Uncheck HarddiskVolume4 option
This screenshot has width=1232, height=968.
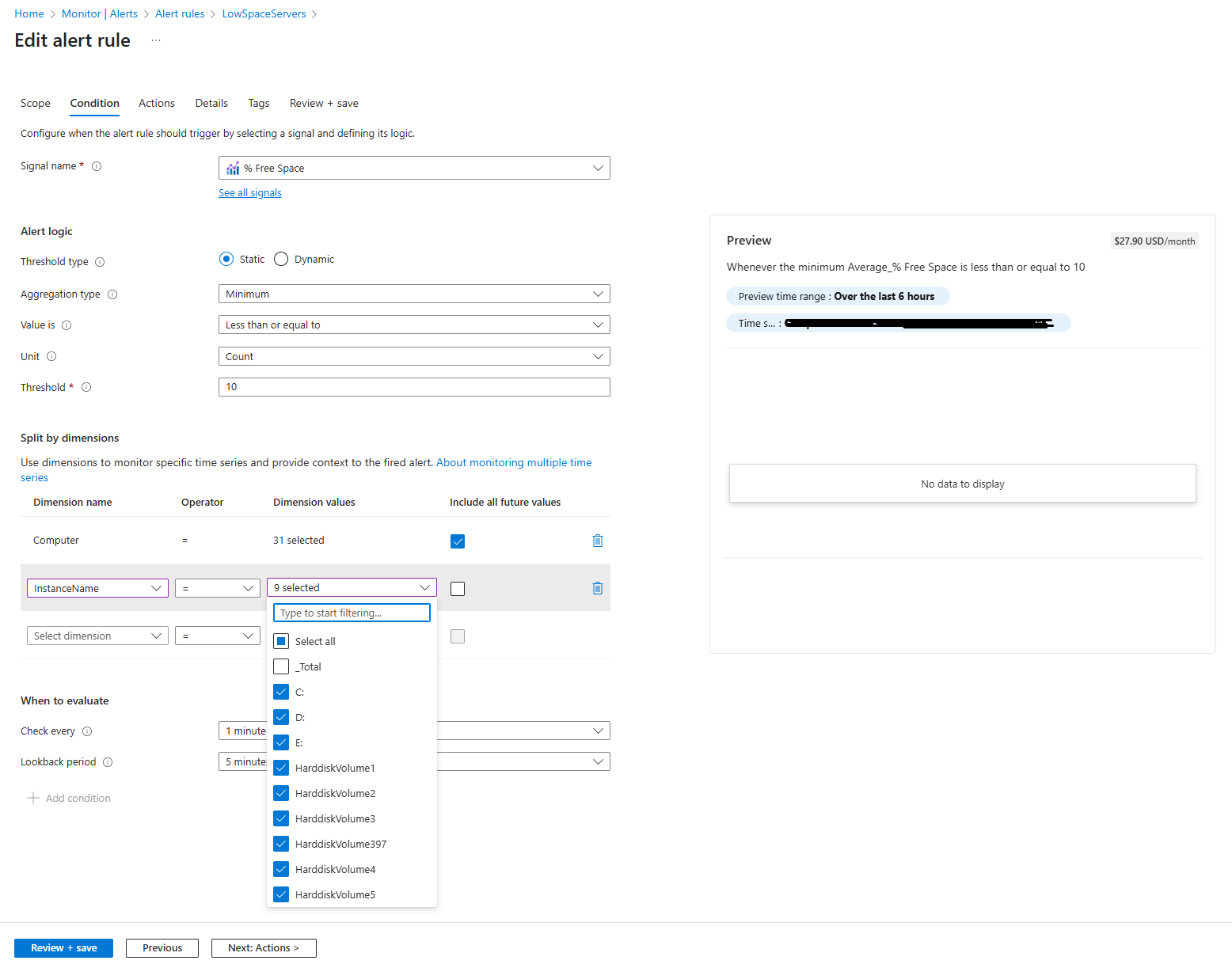click(281, 869)
